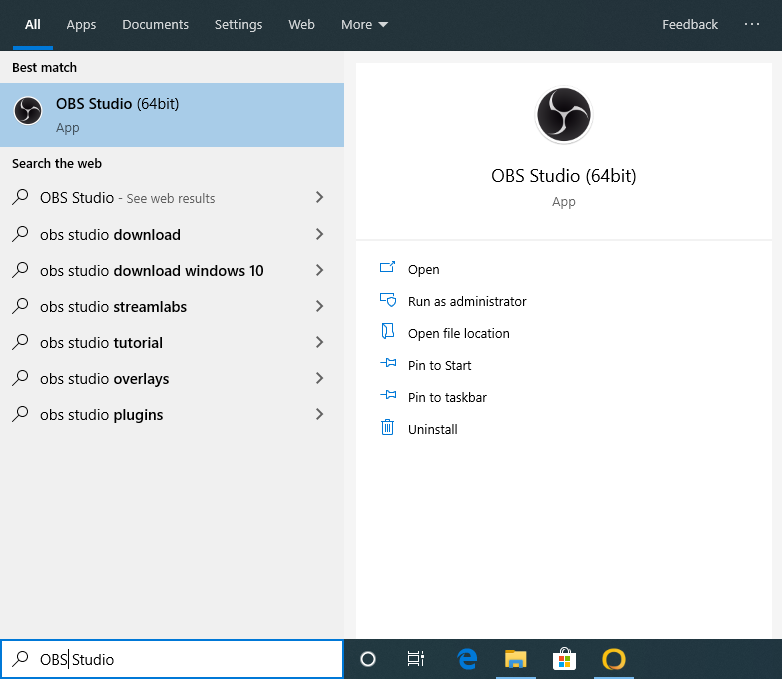
Task: Expand the 'obs studio download' arrow
Action: tap(320, 234)
